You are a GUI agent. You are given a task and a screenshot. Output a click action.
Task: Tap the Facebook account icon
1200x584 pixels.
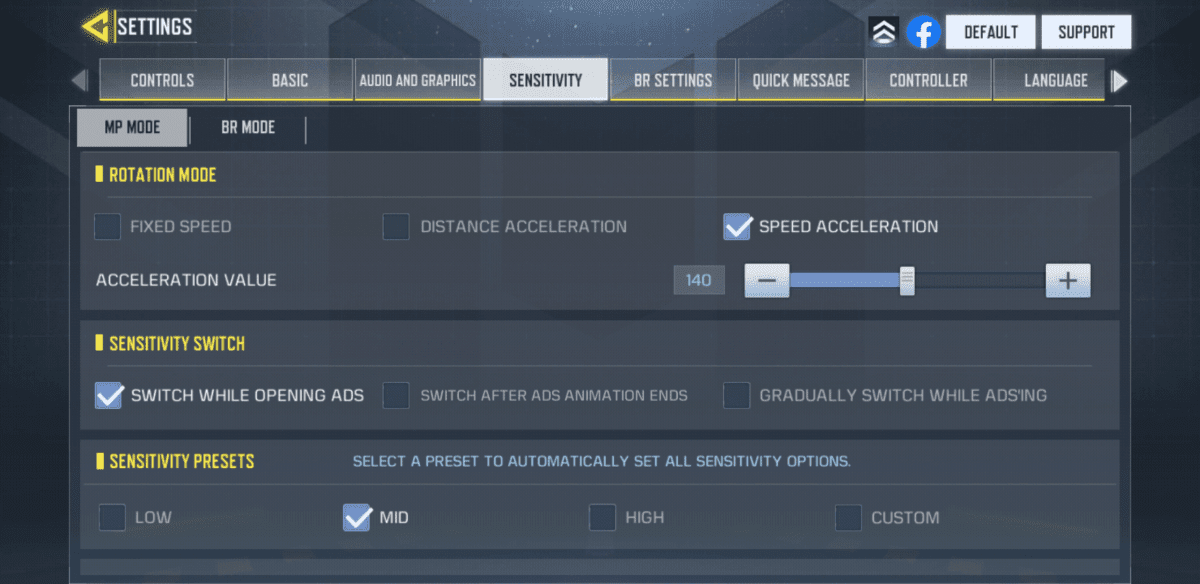924,33
